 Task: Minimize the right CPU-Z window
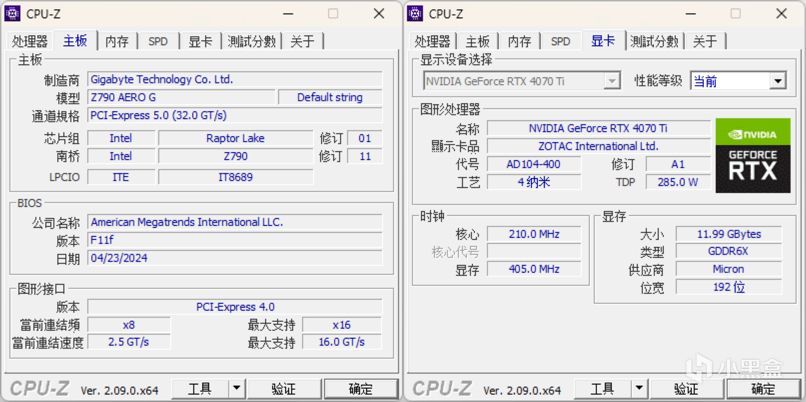point(691,14)
